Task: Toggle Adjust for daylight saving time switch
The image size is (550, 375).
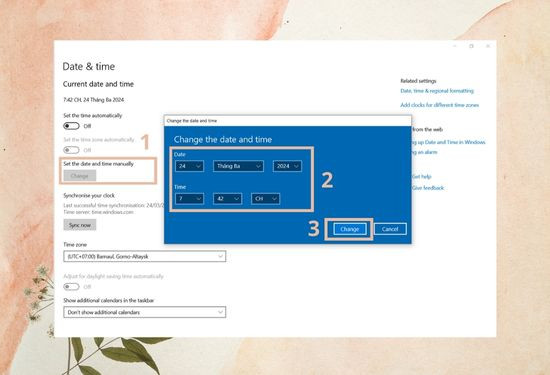Action: (71, 287)
